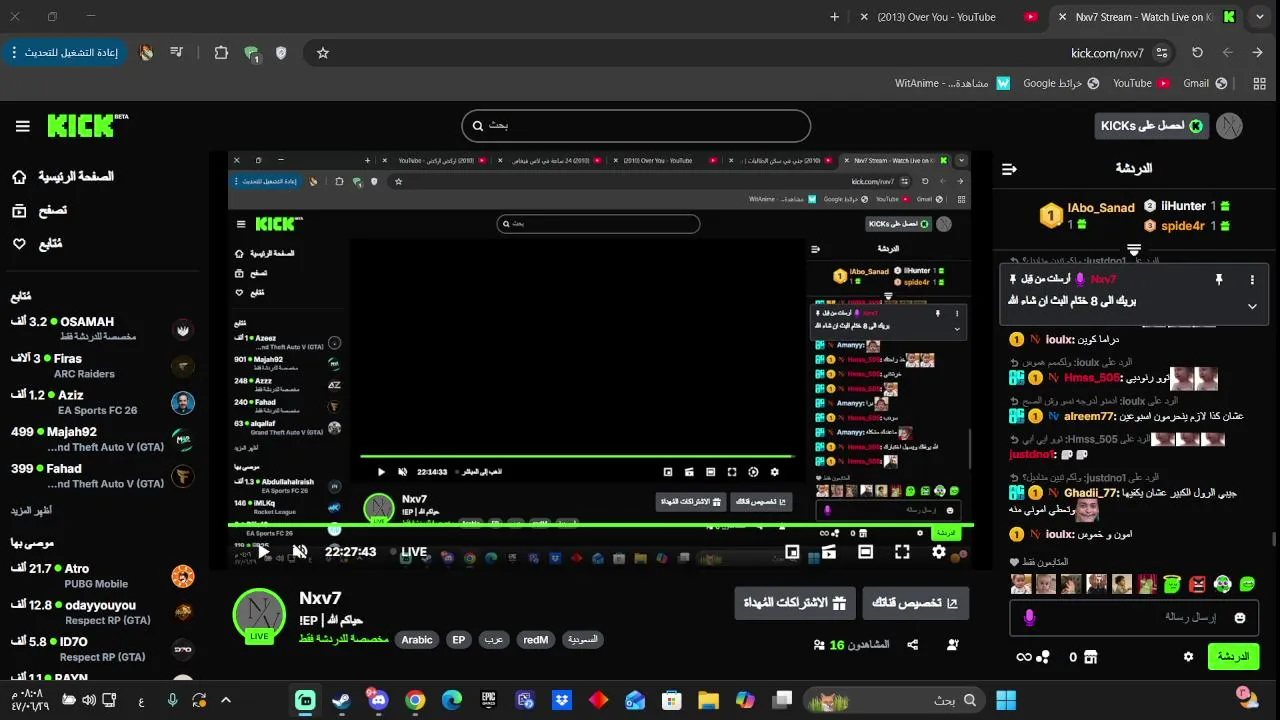Toggle theater mode on player

pyautogui.click(x=865, y=551)
